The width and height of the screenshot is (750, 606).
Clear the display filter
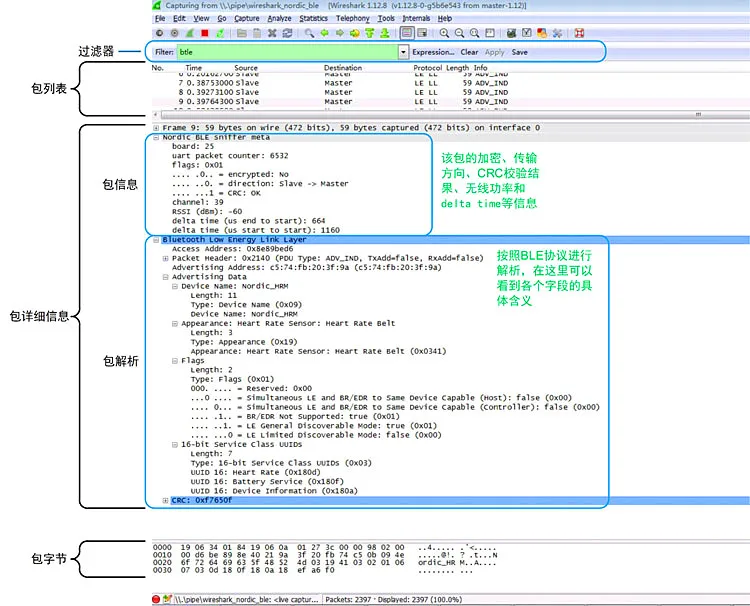tap(469, 52)
